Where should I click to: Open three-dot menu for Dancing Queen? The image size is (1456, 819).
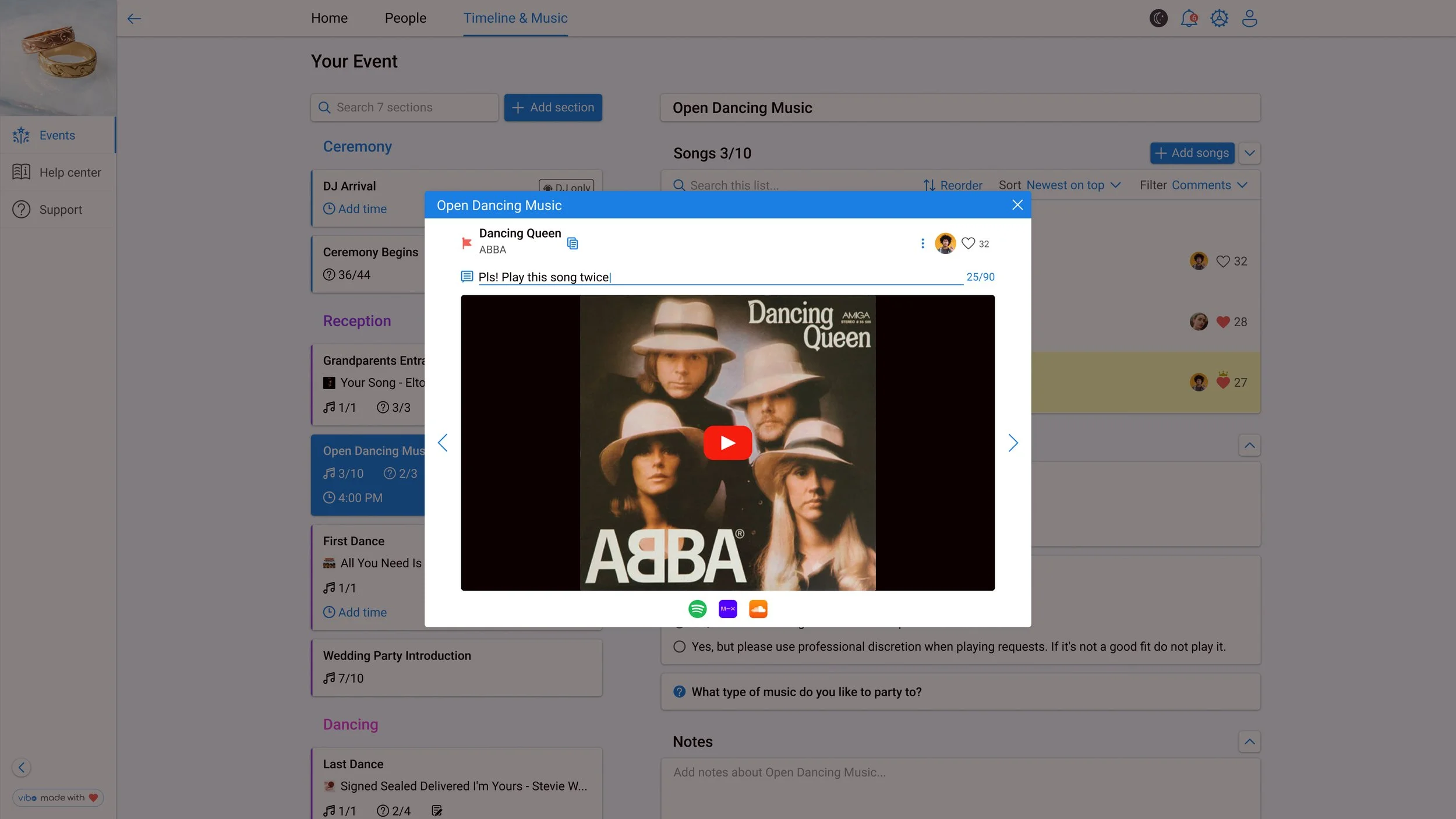923,243
